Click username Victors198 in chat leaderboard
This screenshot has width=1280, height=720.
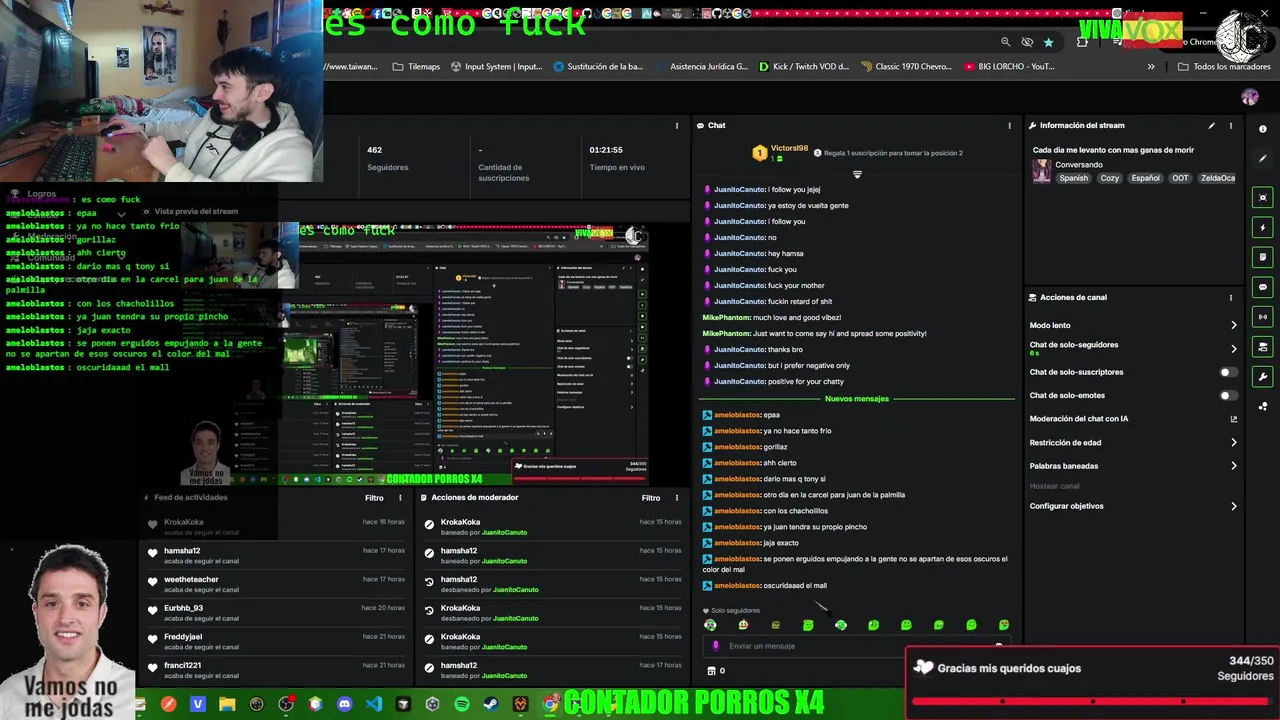pyautogui.click(x=789, y=148)
